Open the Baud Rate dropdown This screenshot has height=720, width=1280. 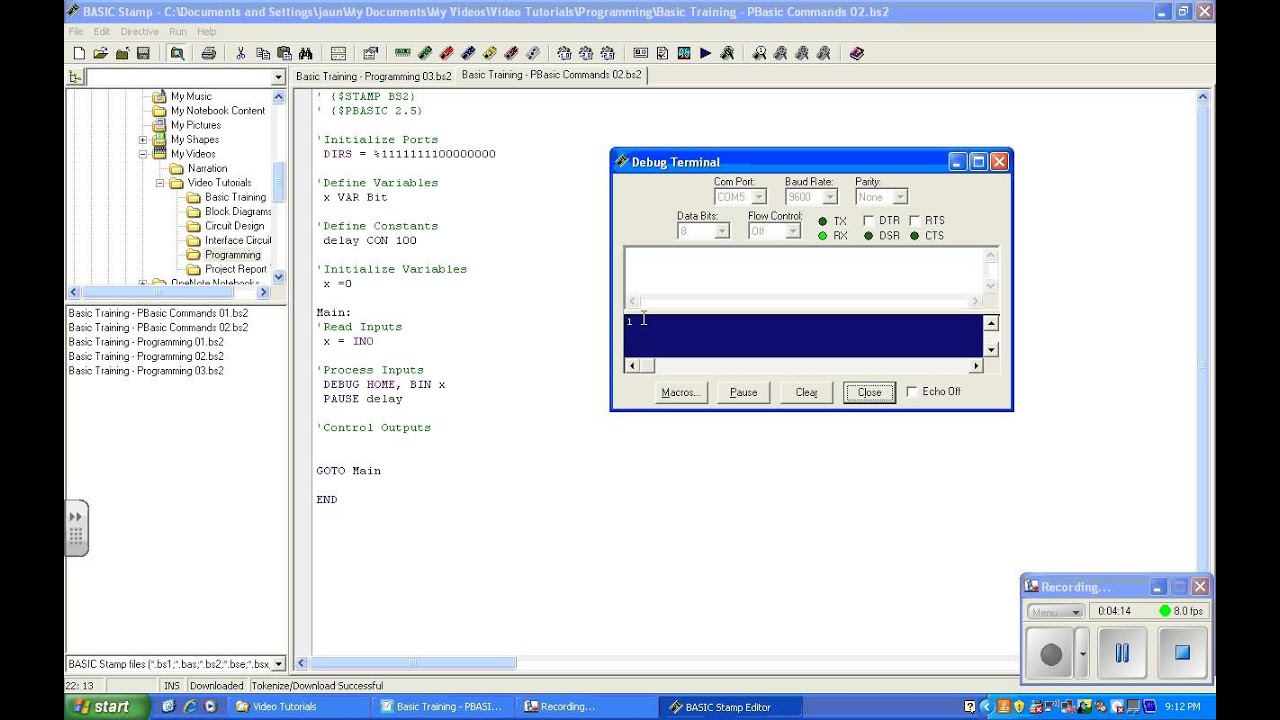pyautogui.click(x=829, y=197)
